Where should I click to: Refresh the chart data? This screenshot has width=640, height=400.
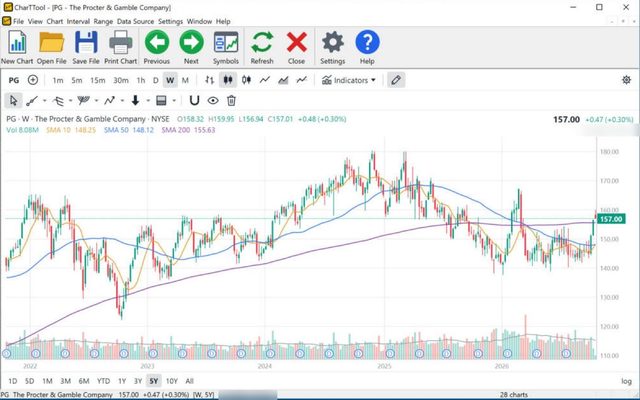(x=262, y=47)
